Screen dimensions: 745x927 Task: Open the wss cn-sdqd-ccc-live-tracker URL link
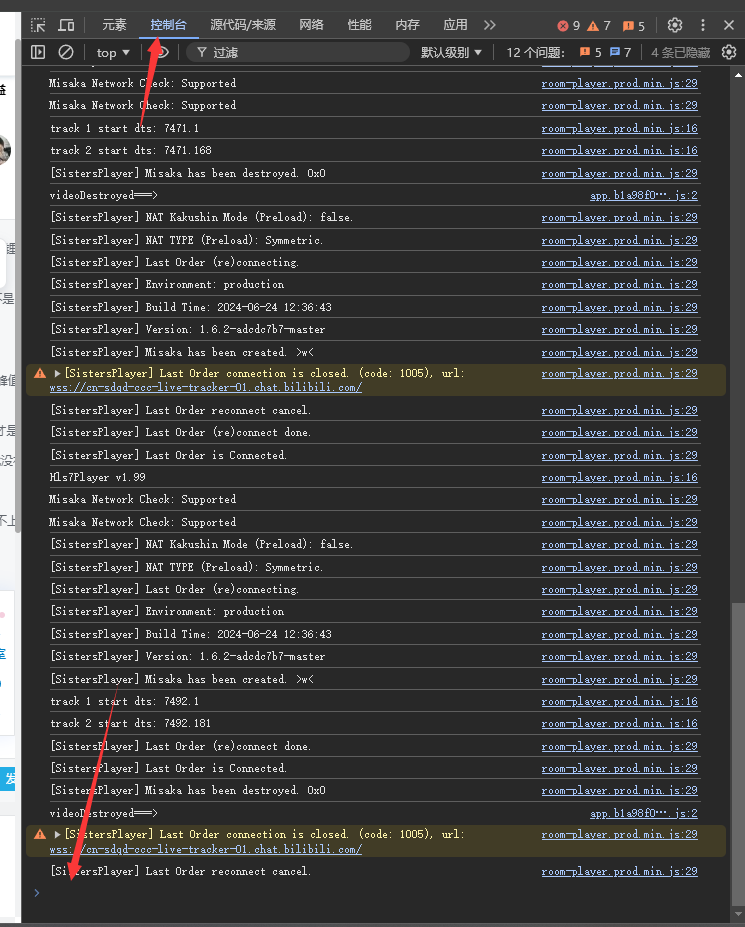click(x=205, y=388)
